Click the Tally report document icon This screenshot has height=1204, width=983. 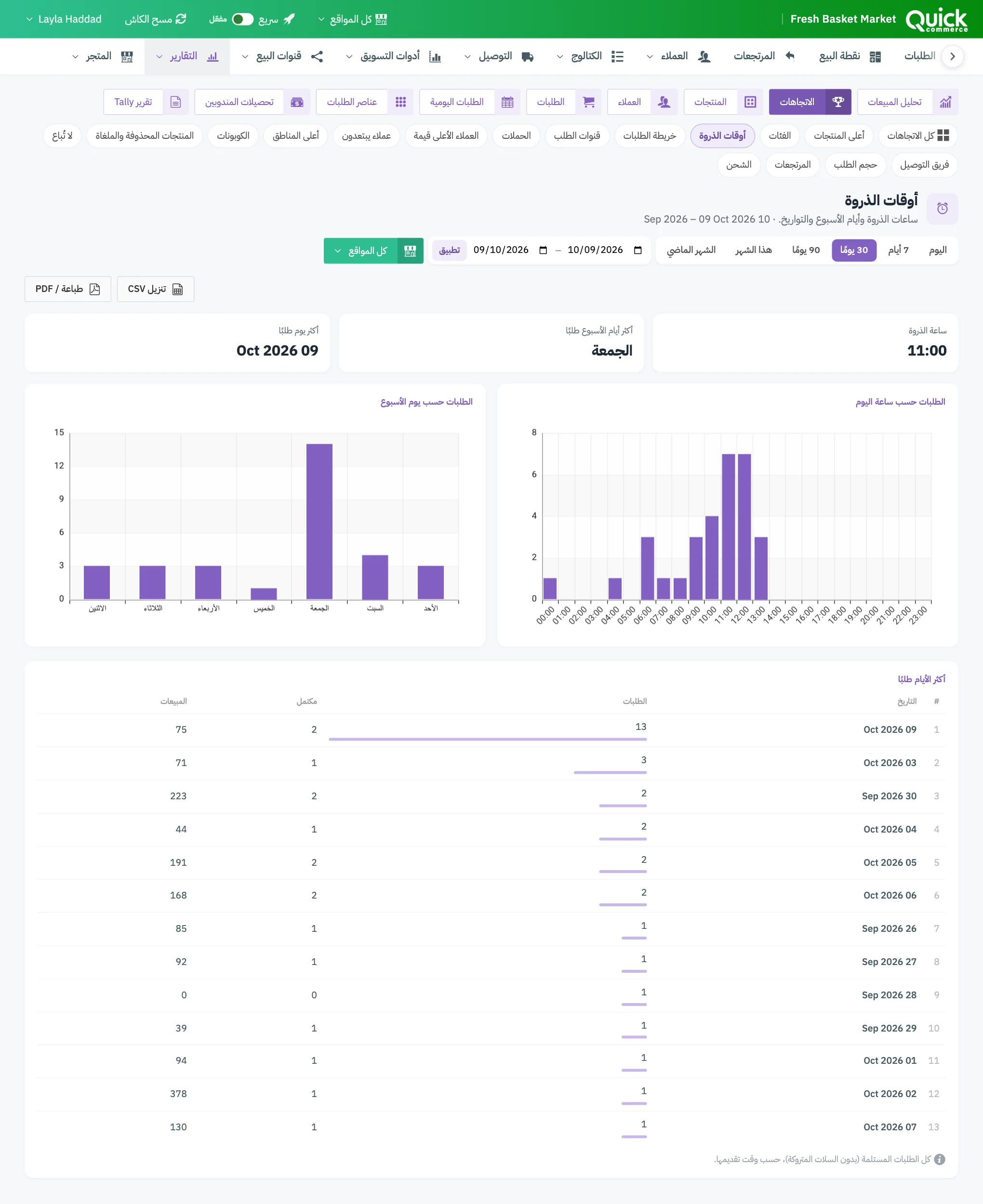(x=175, y=102)
